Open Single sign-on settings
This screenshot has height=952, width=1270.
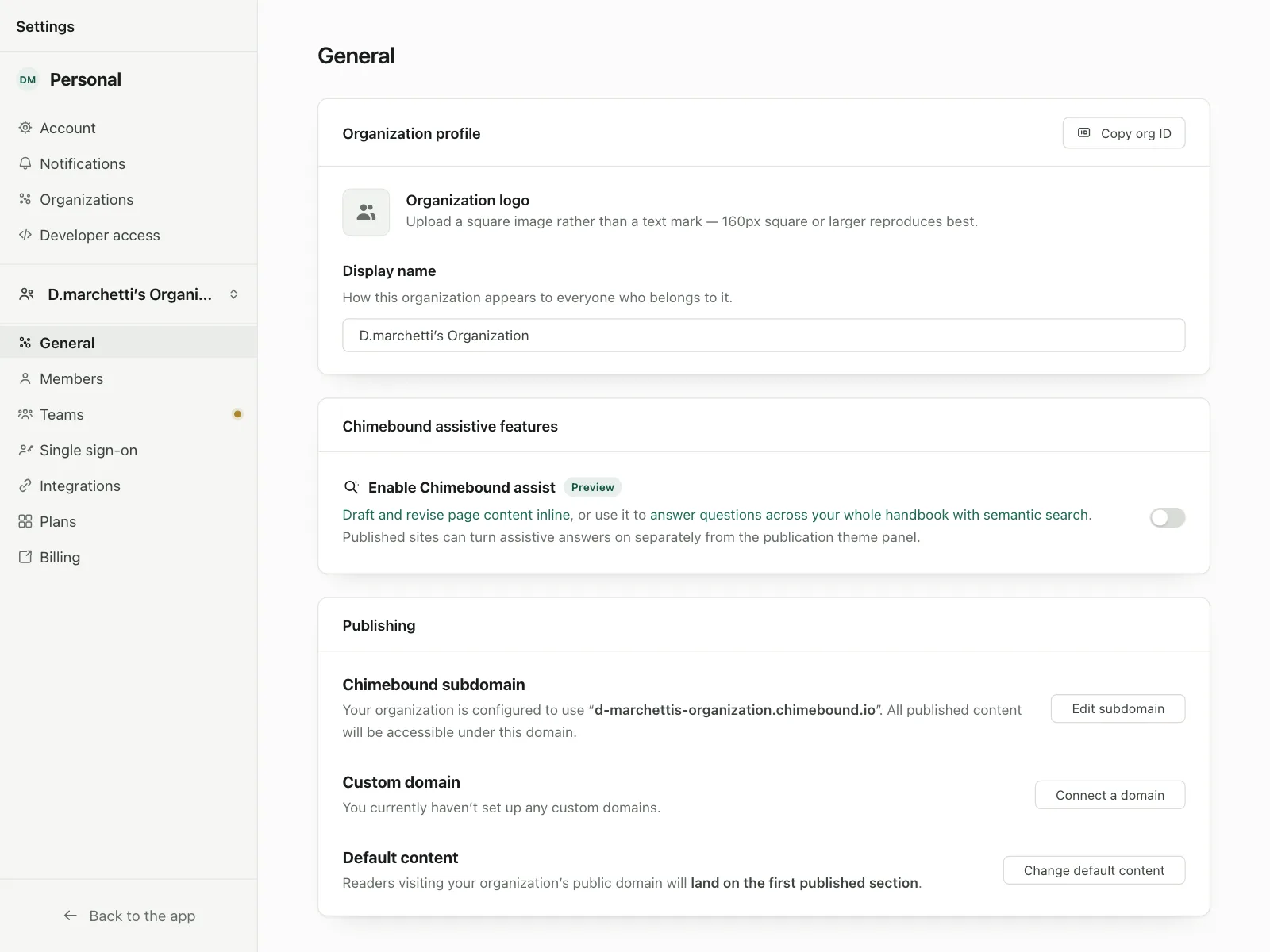129,450
